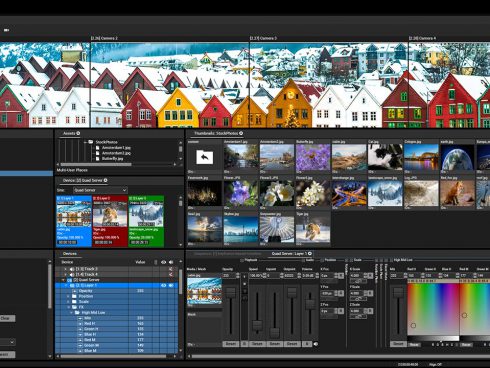Screen dimensions: 490x368
Task: Toggle the Position section checkbox
Action: 322,260
